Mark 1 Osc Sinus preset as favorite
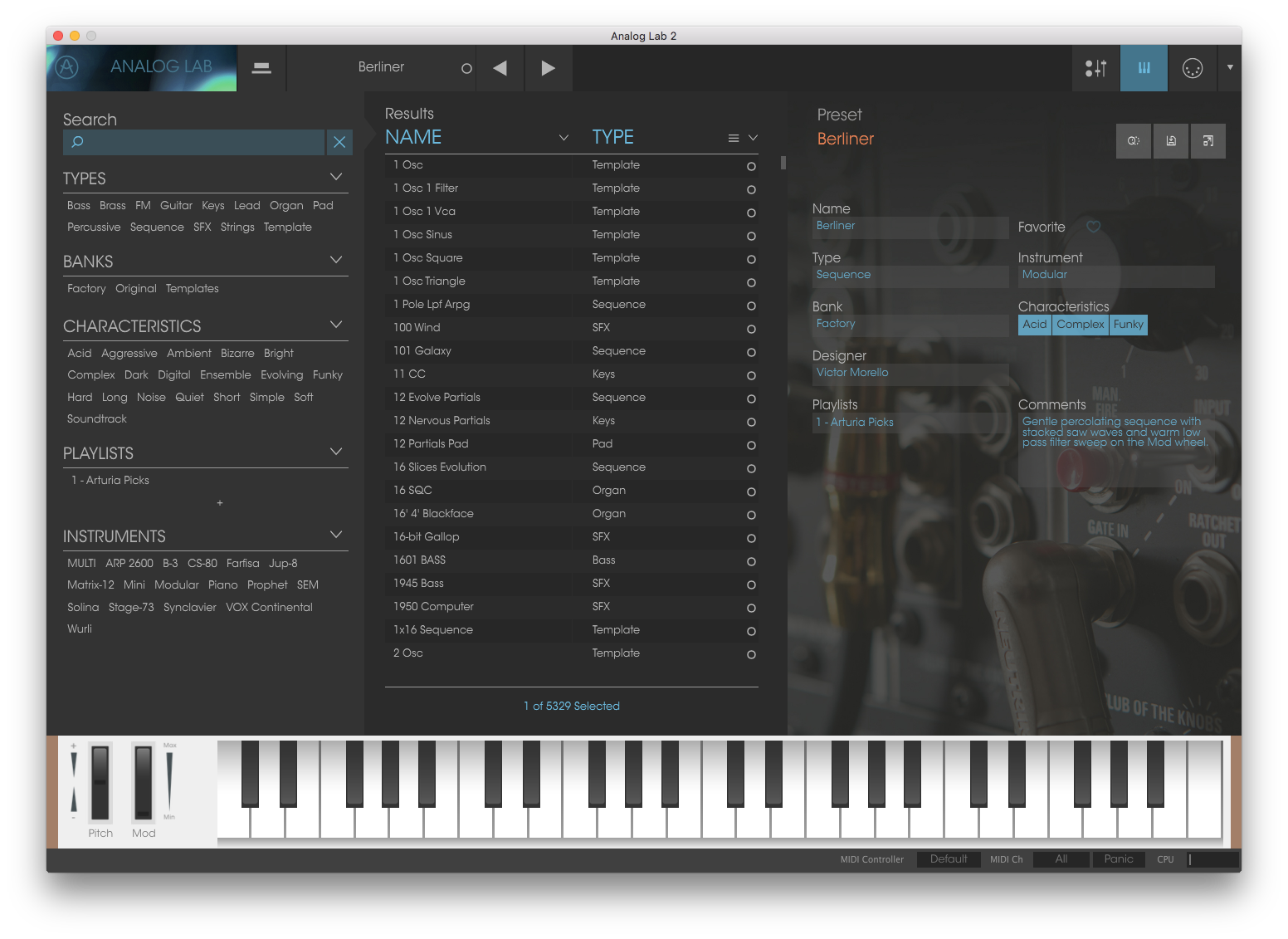 tap(751, 236)
